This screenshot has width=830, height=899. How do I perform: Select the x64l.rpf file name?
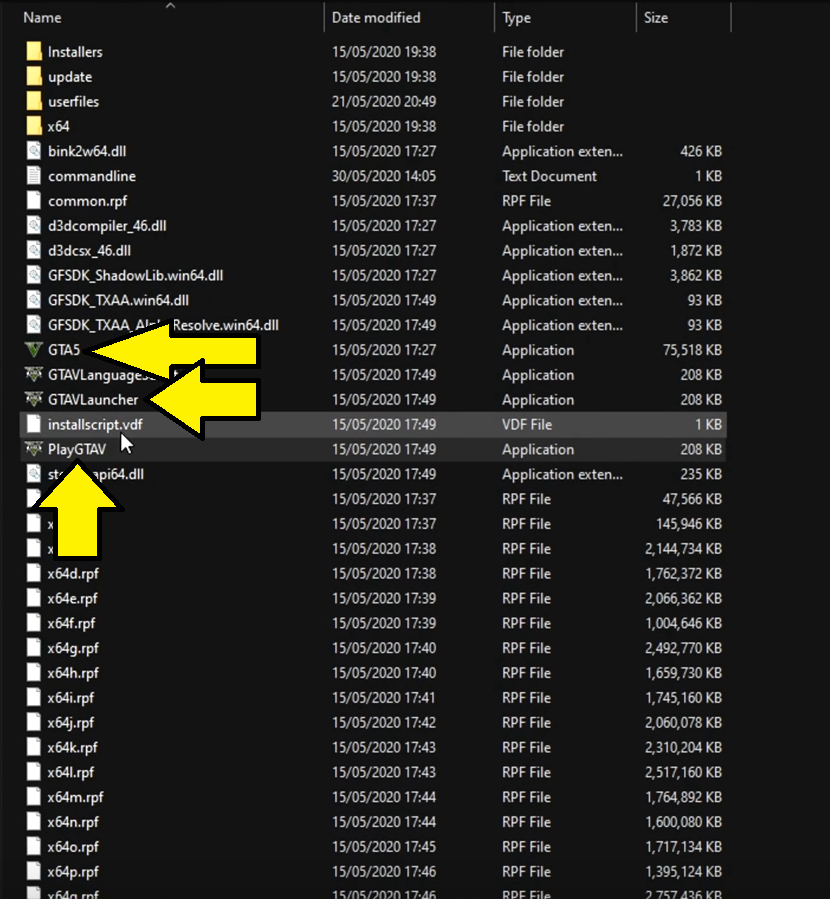click(x=71, y=772)
